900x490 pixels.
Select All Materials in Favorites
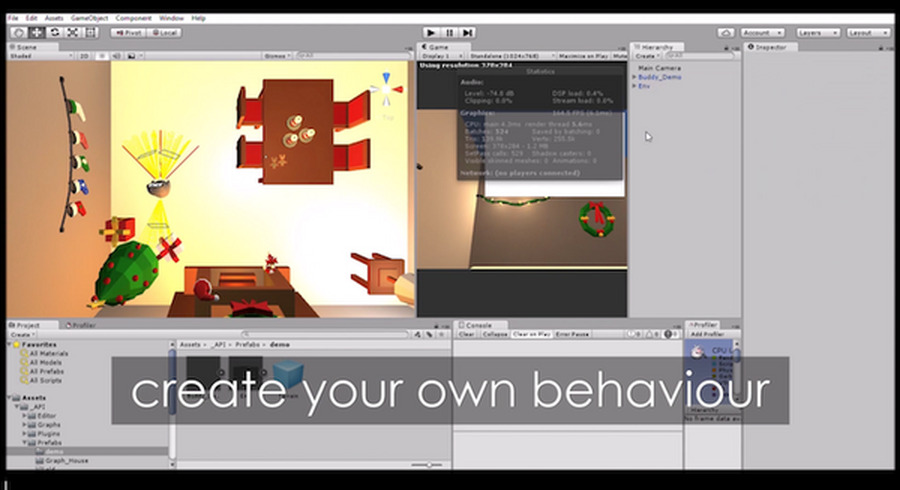[47, 353]
